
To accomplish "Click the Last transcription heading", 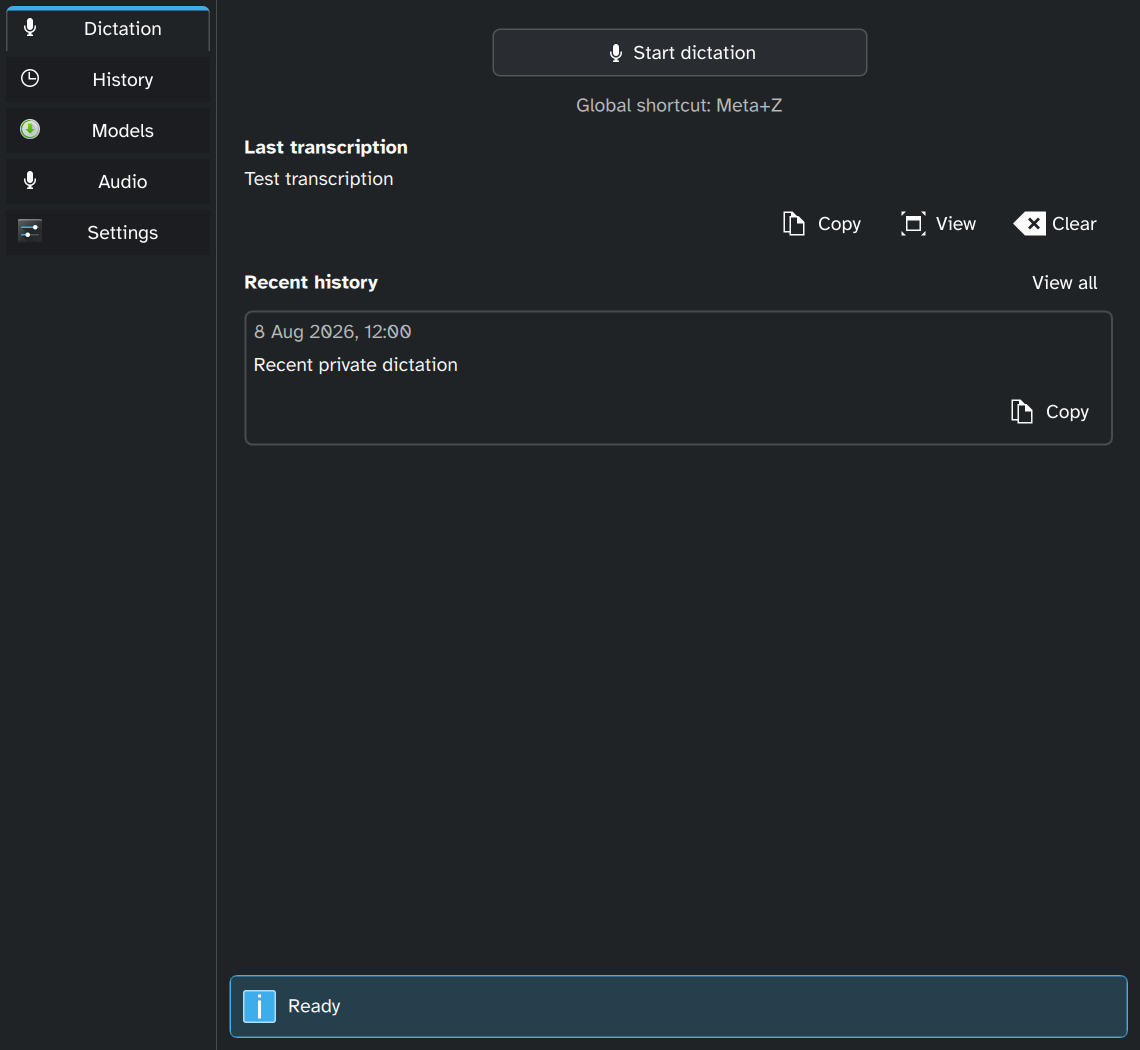I will (326, 148).
